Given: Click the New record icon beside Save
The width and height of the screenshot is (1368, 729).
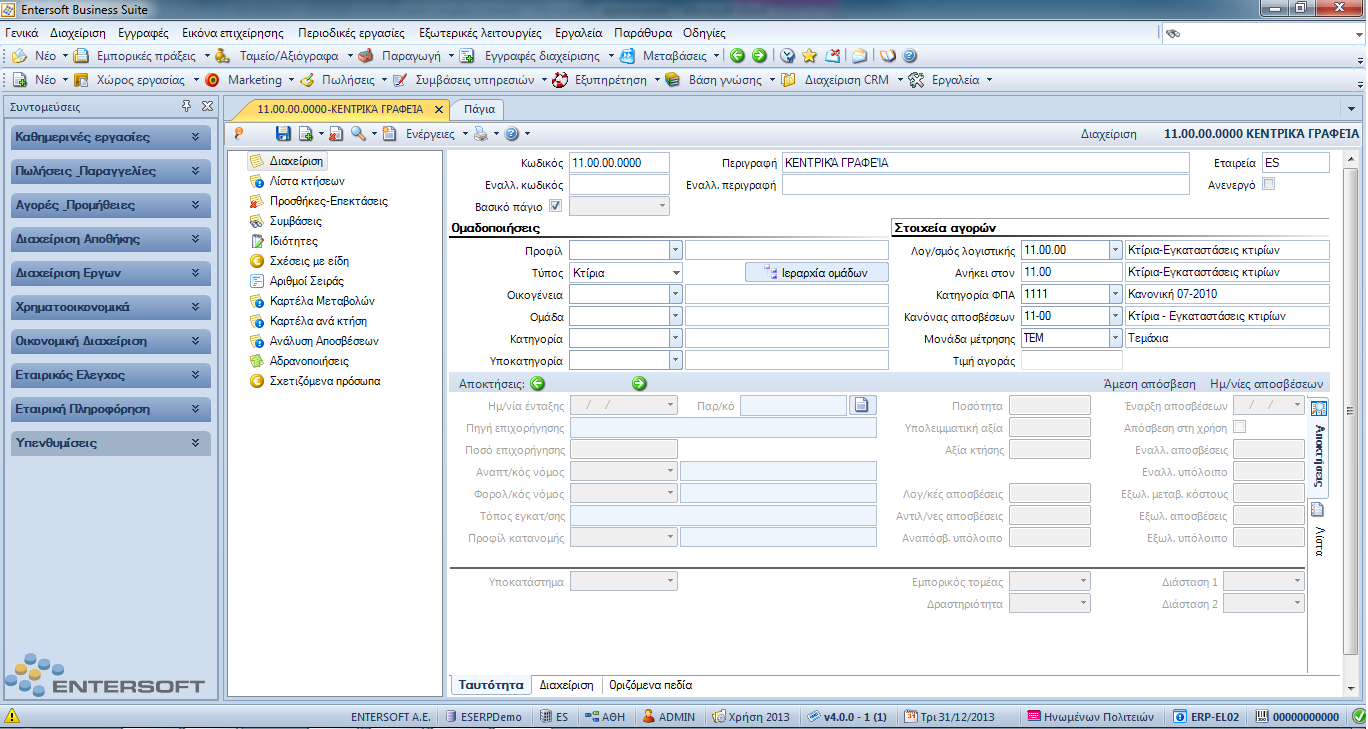Looking at the screenshot, I should (x=306, y=133).
